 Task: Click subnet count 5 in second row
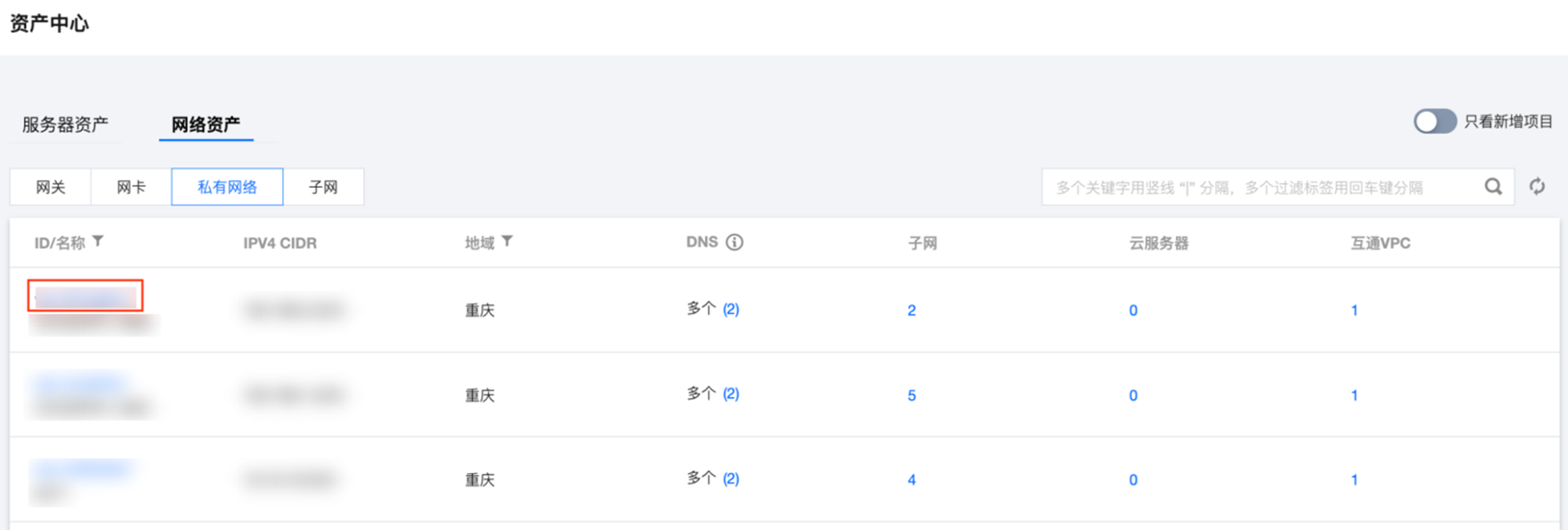coord(911,395)
